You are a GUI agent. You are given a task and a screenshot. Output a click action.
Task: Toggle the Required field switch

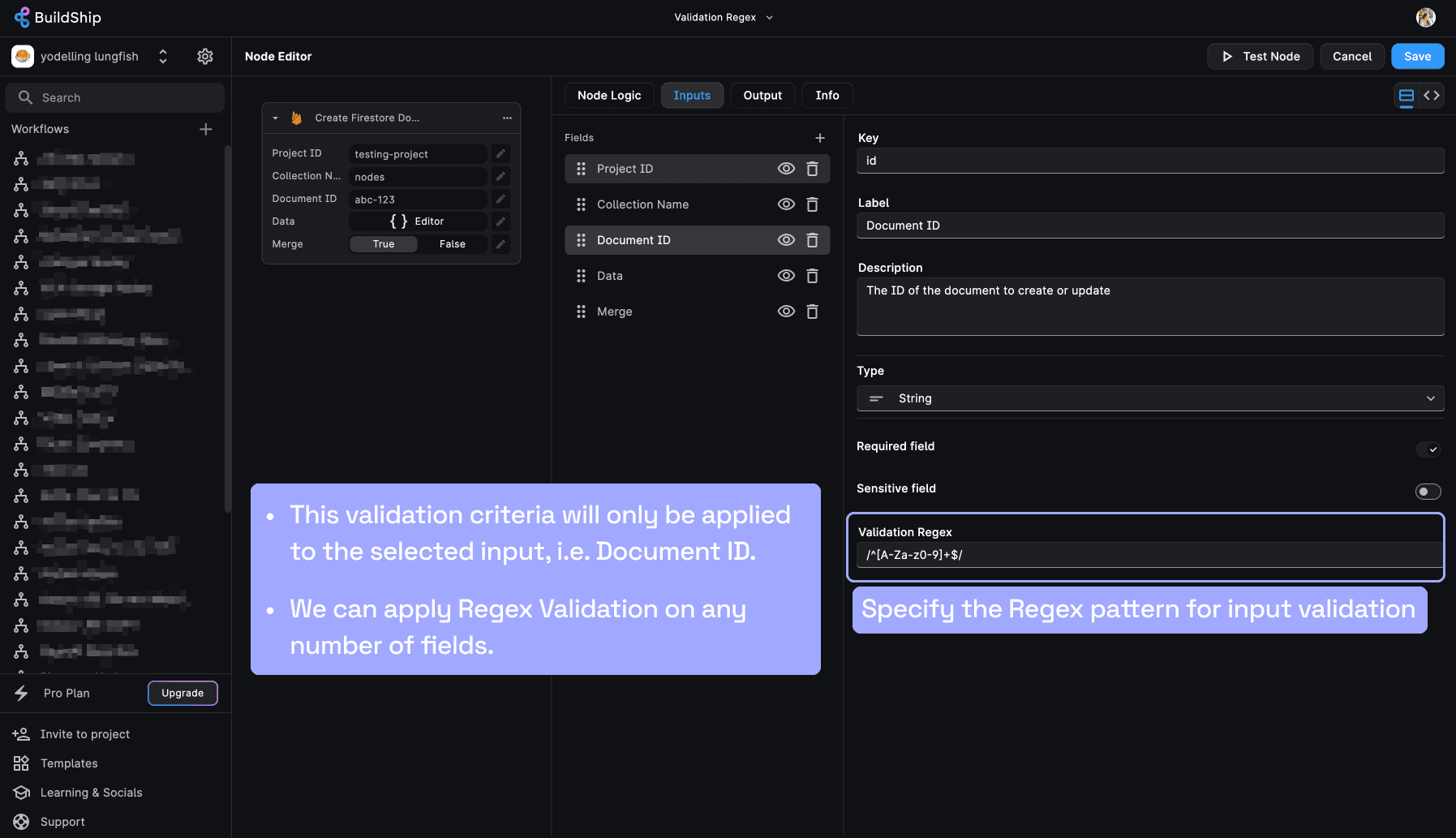pyautogui.click(x=1428, y=449)
